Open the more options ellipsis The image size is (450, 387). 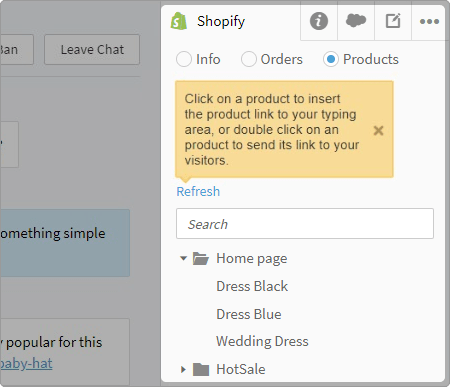click(x=429, y=21)
